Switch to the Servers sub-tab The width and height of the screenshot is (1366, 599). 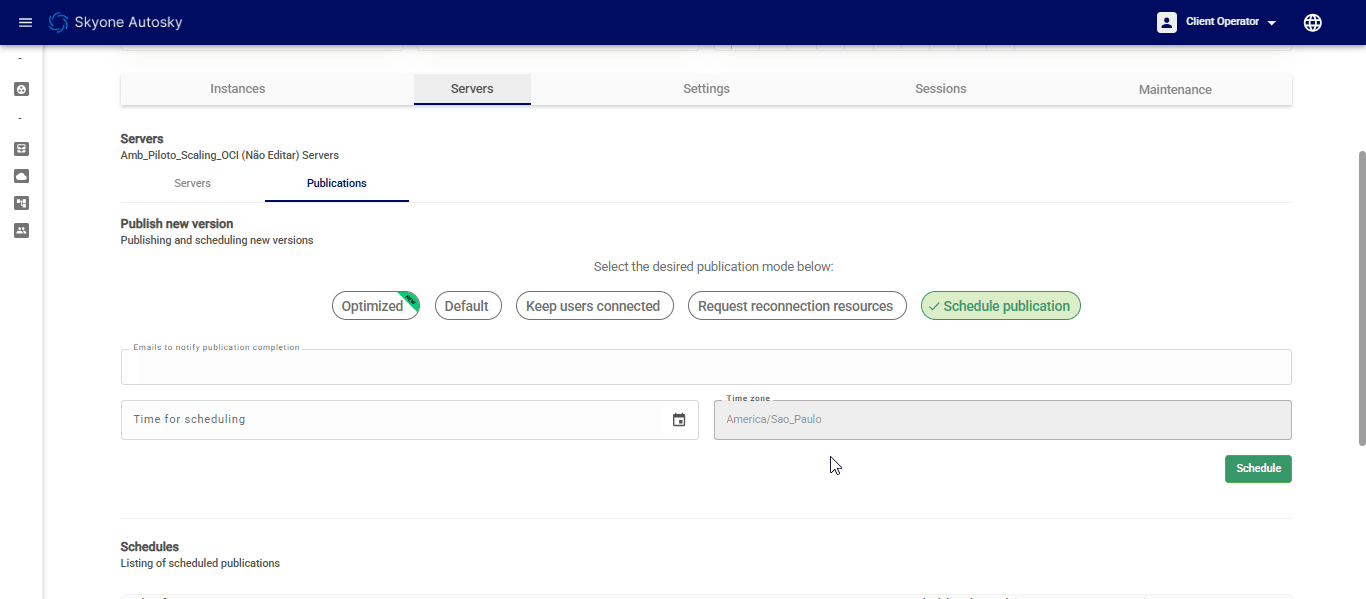[x=192, y=184]
